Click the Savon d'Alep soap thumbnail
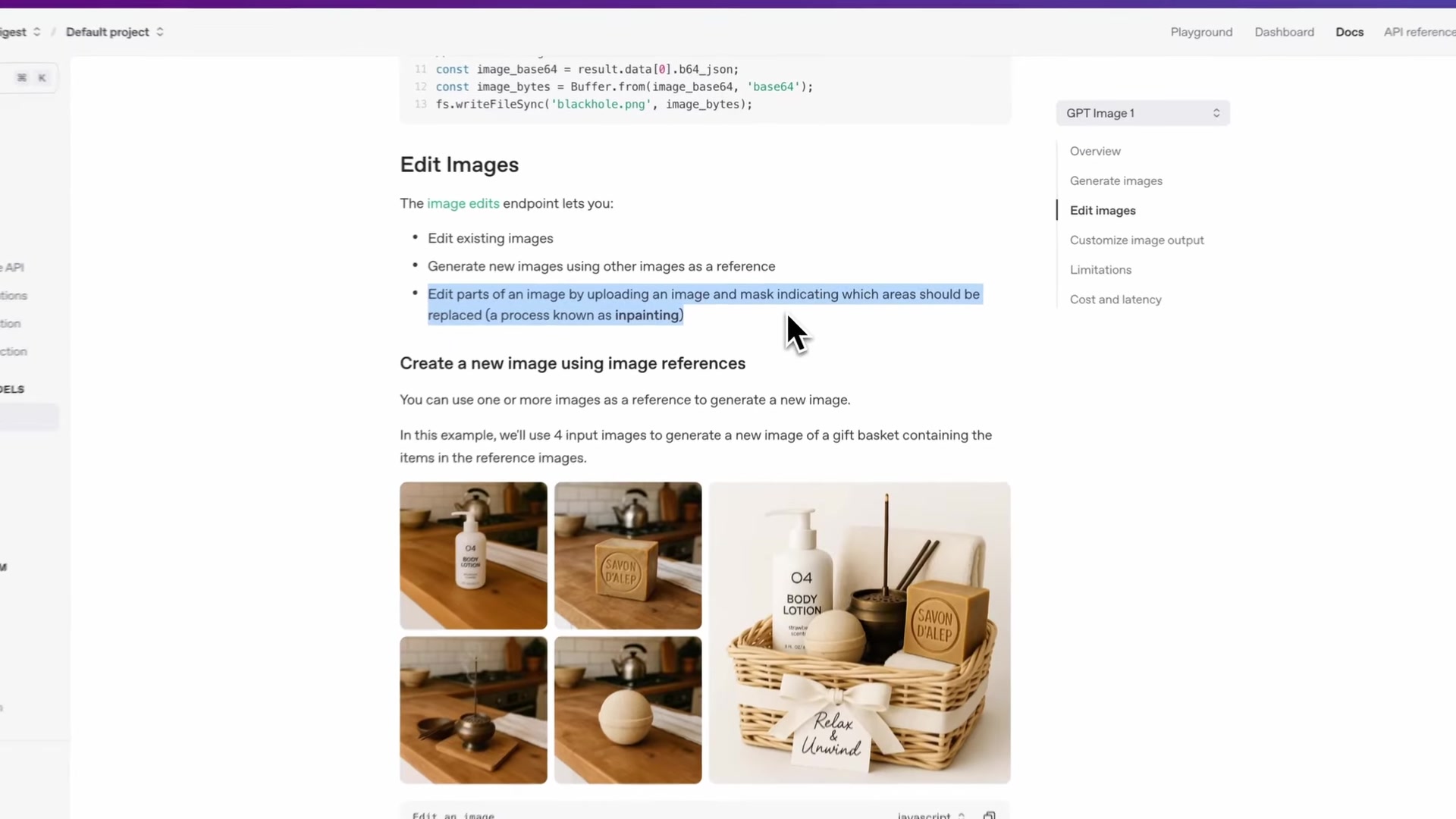1456x819 pixels. coord(627,555)
